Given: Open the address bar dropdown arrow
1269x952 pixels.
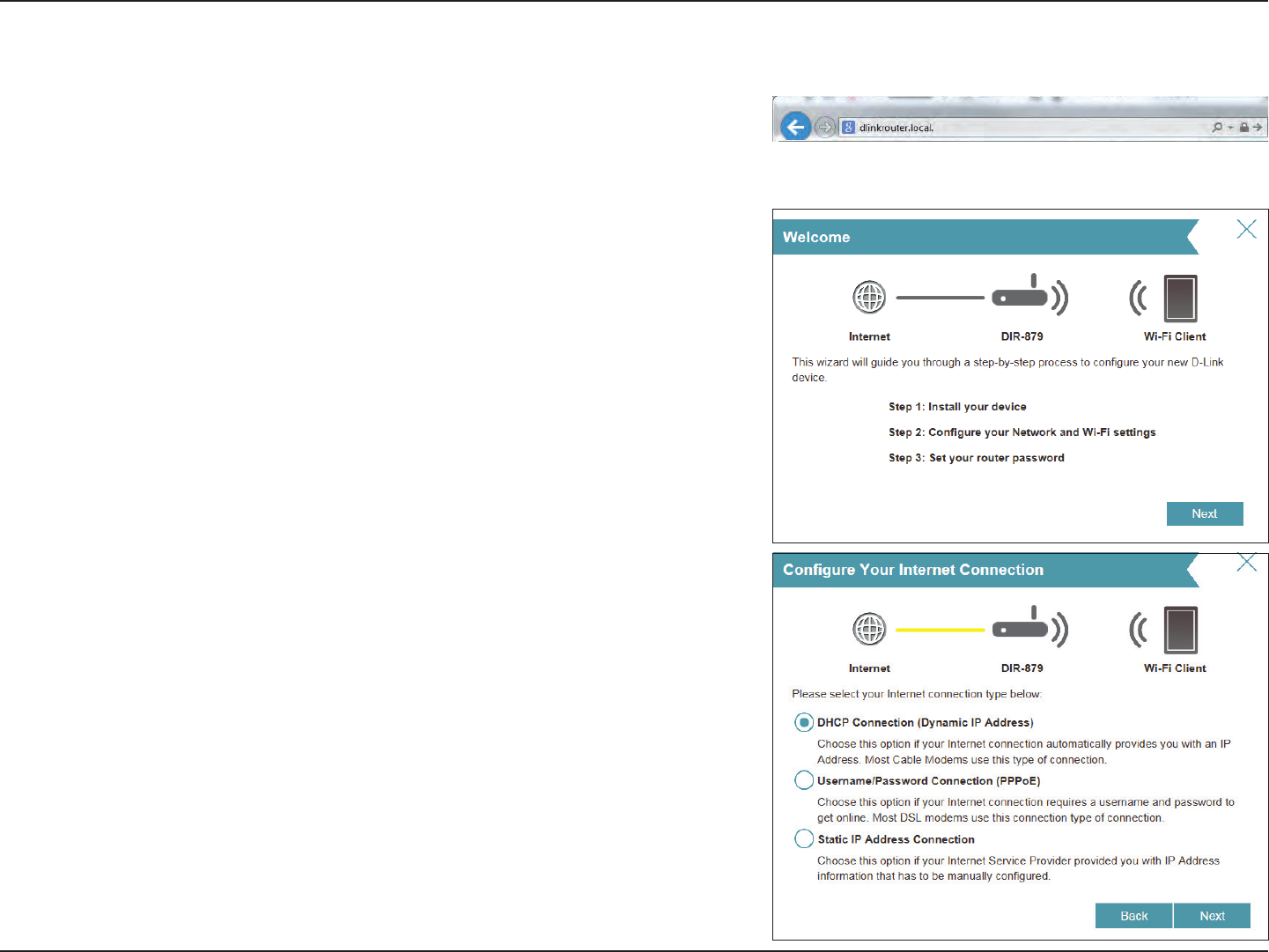Looking at the screenshot, I should click(1230, 128).
